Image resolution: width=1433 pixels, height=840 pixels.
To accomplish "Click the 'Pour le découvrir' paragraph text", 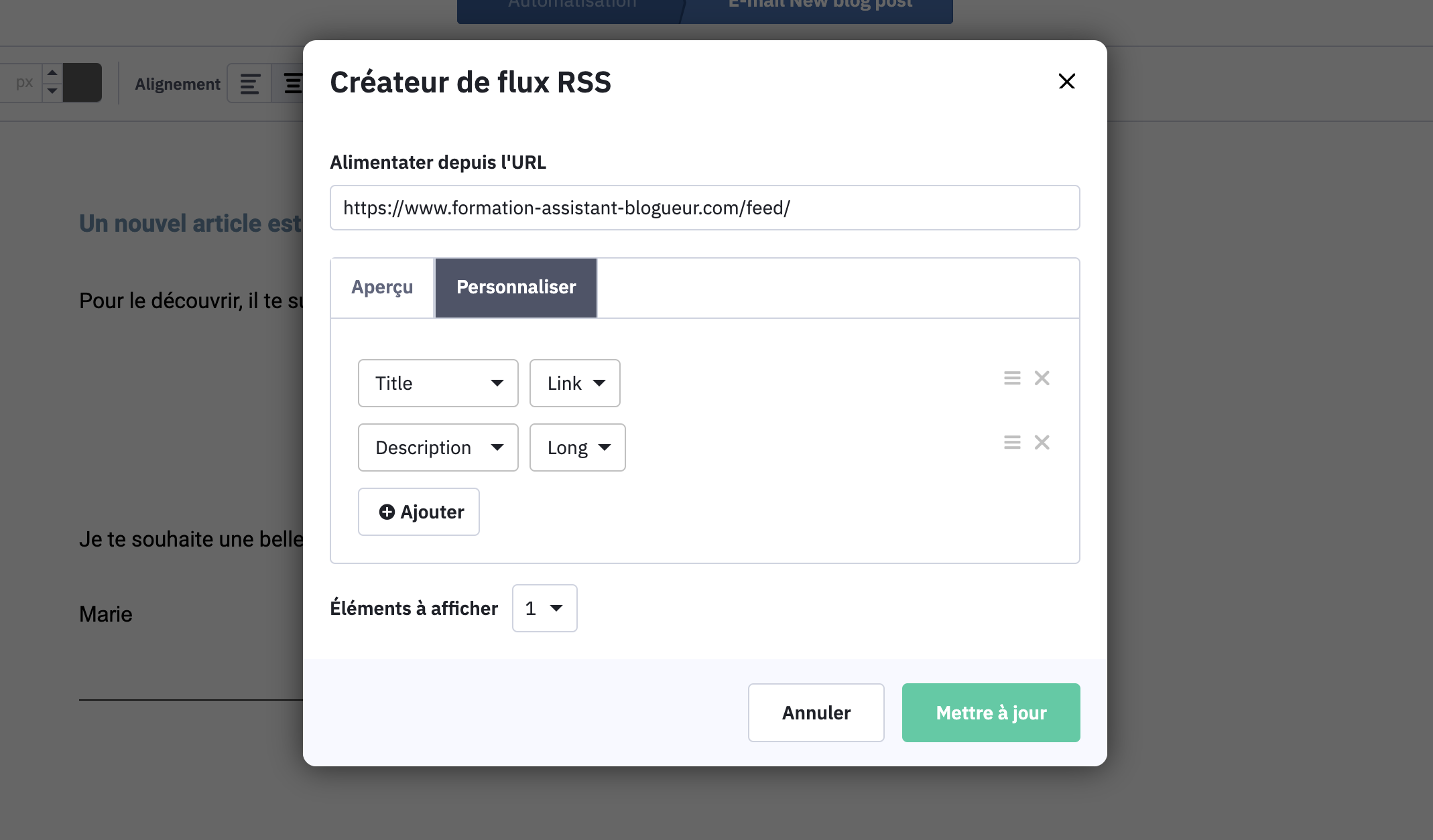I will (x=191, y=301).
